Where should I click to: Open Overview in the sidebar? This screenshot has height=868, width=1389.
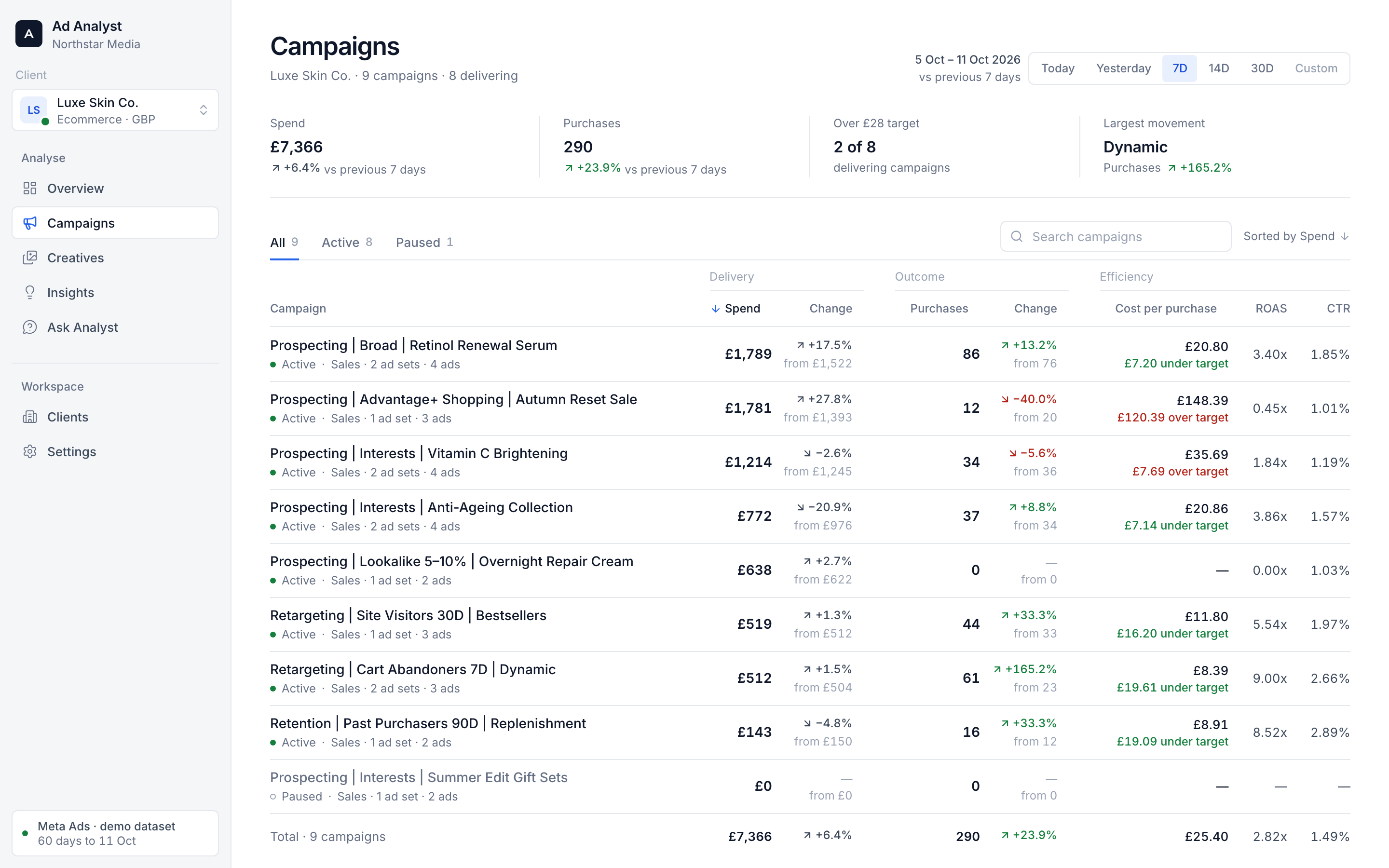pos(115,188)
